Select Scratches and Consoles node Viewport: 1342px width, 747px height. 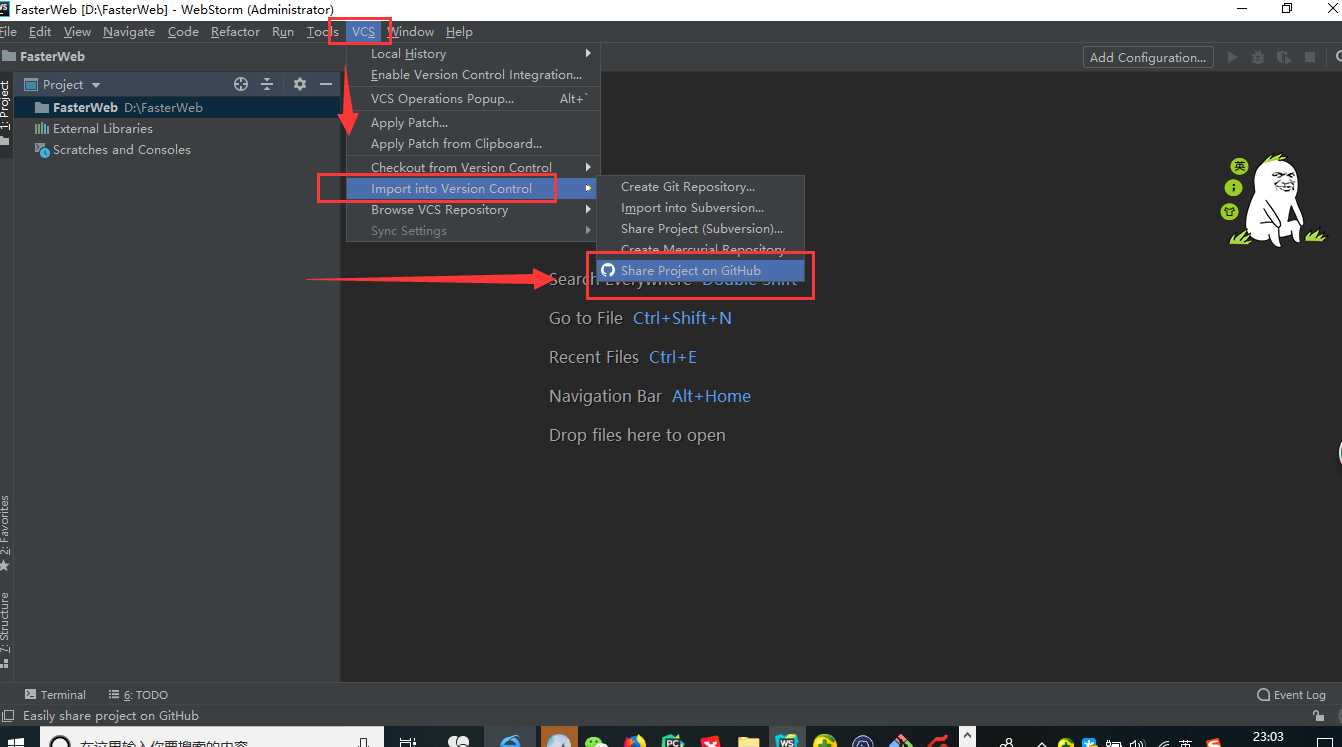(x=112, y=150)
